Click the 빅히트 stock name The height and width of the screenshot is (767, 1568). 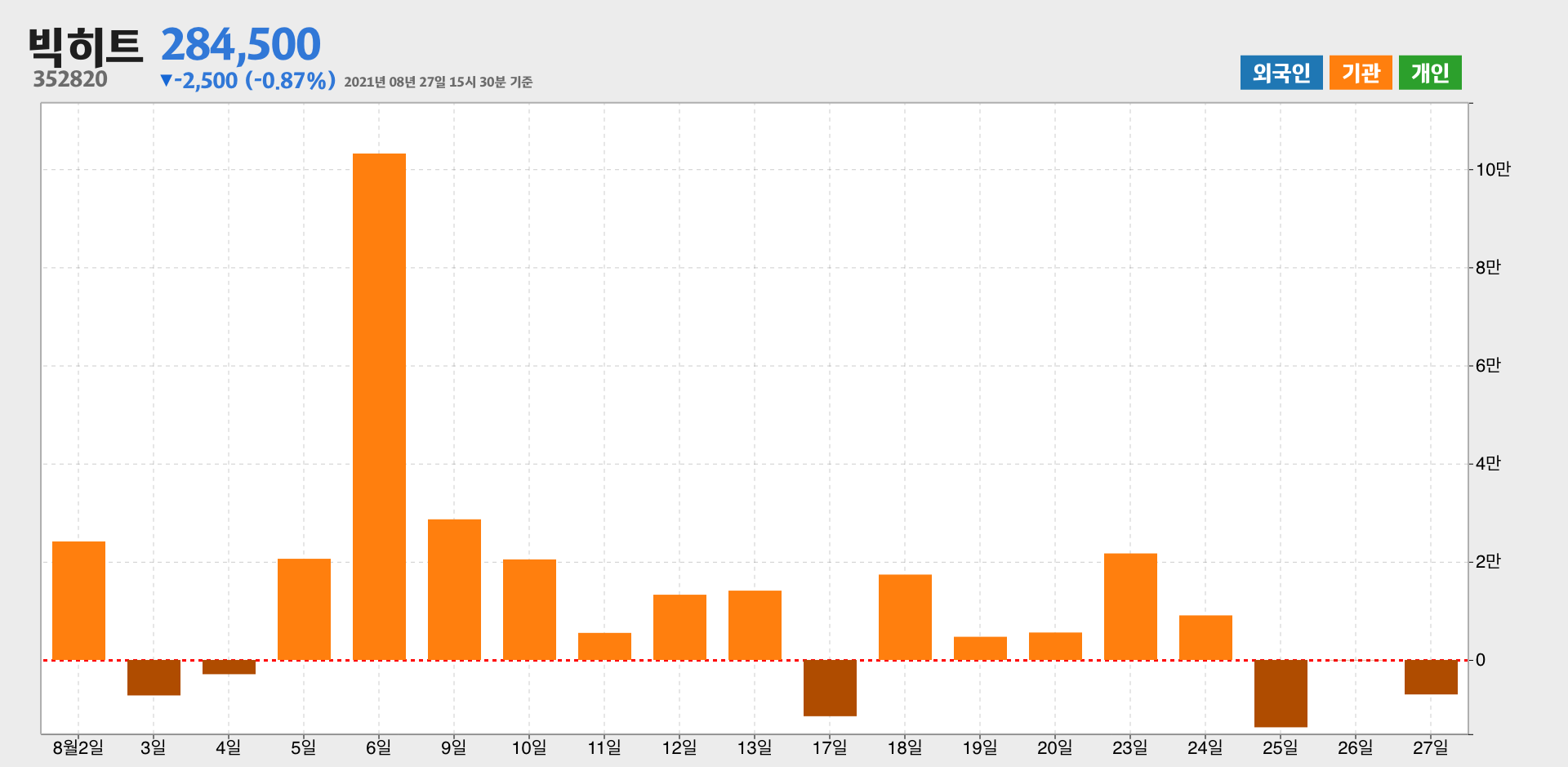[86, 46]
